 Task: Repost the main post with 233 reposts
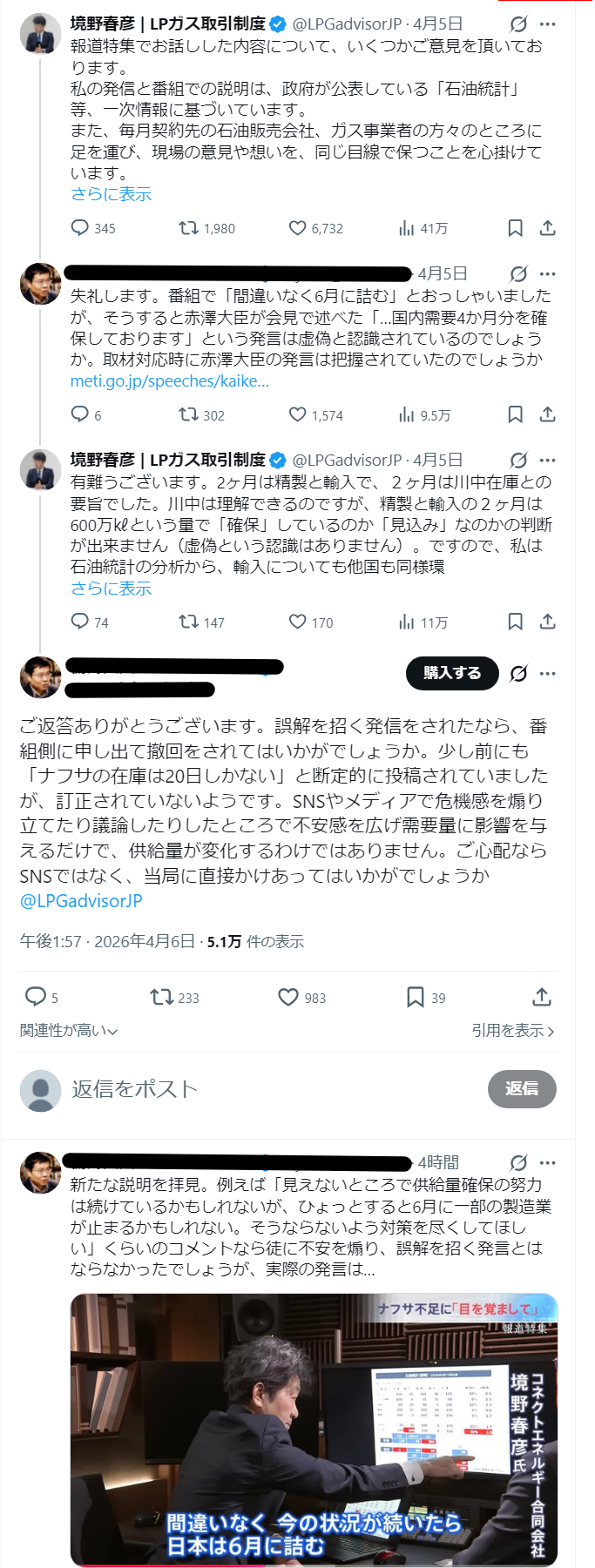(161, 997)
